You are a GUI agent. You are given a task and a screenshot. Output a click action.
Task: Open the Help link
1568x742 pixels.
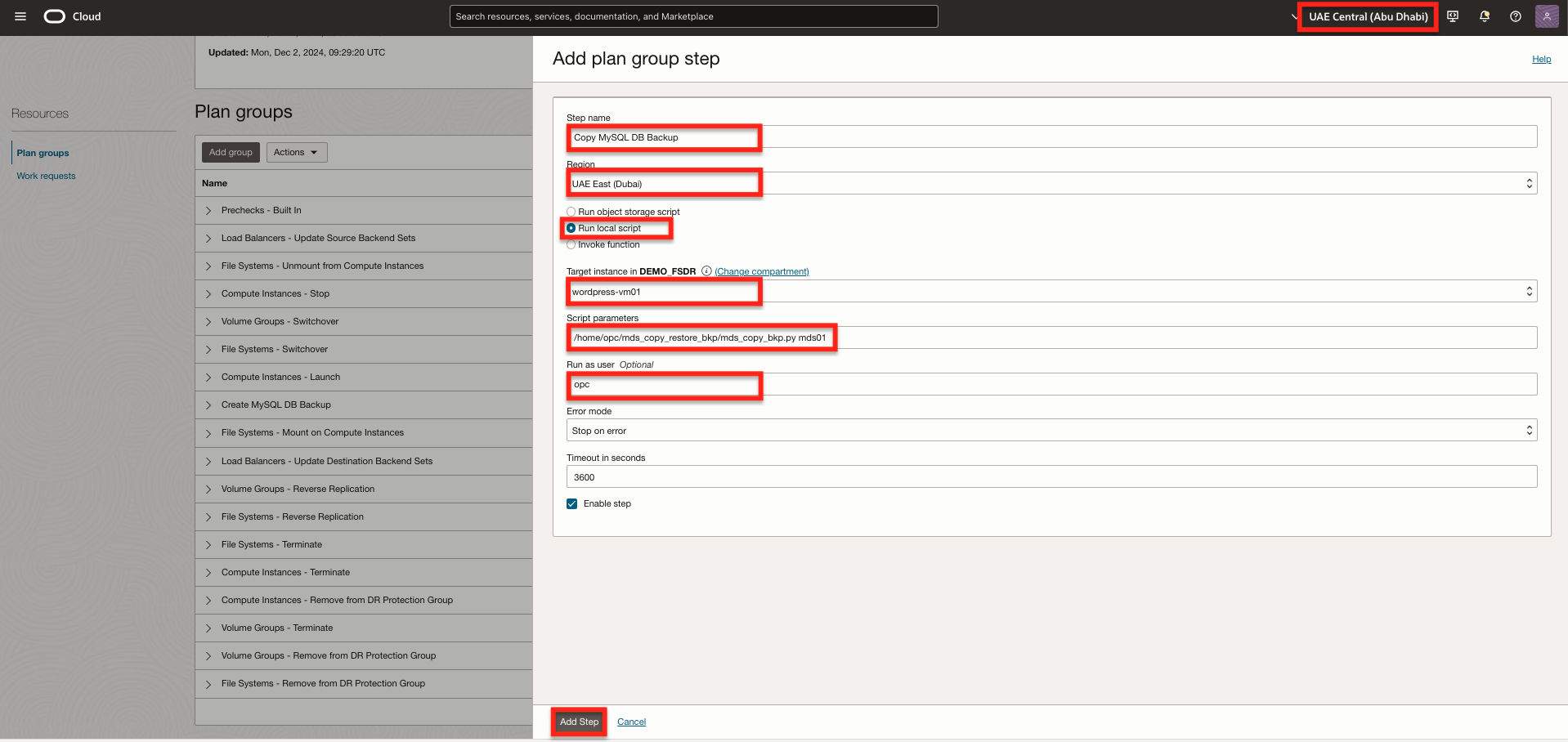1541,59
